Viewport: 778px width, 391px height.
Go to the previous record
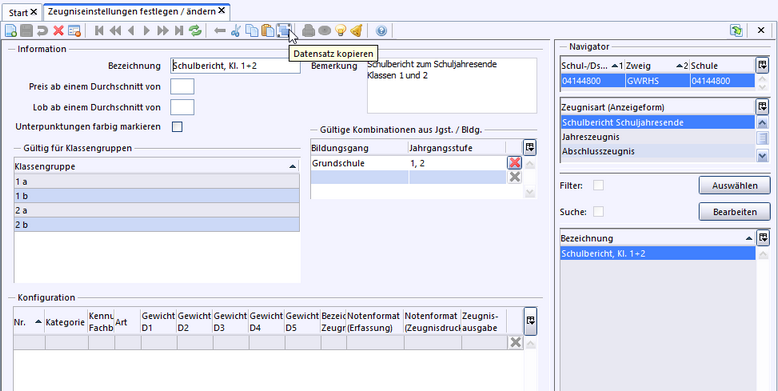pyautogui.click(x=131, y=31)
